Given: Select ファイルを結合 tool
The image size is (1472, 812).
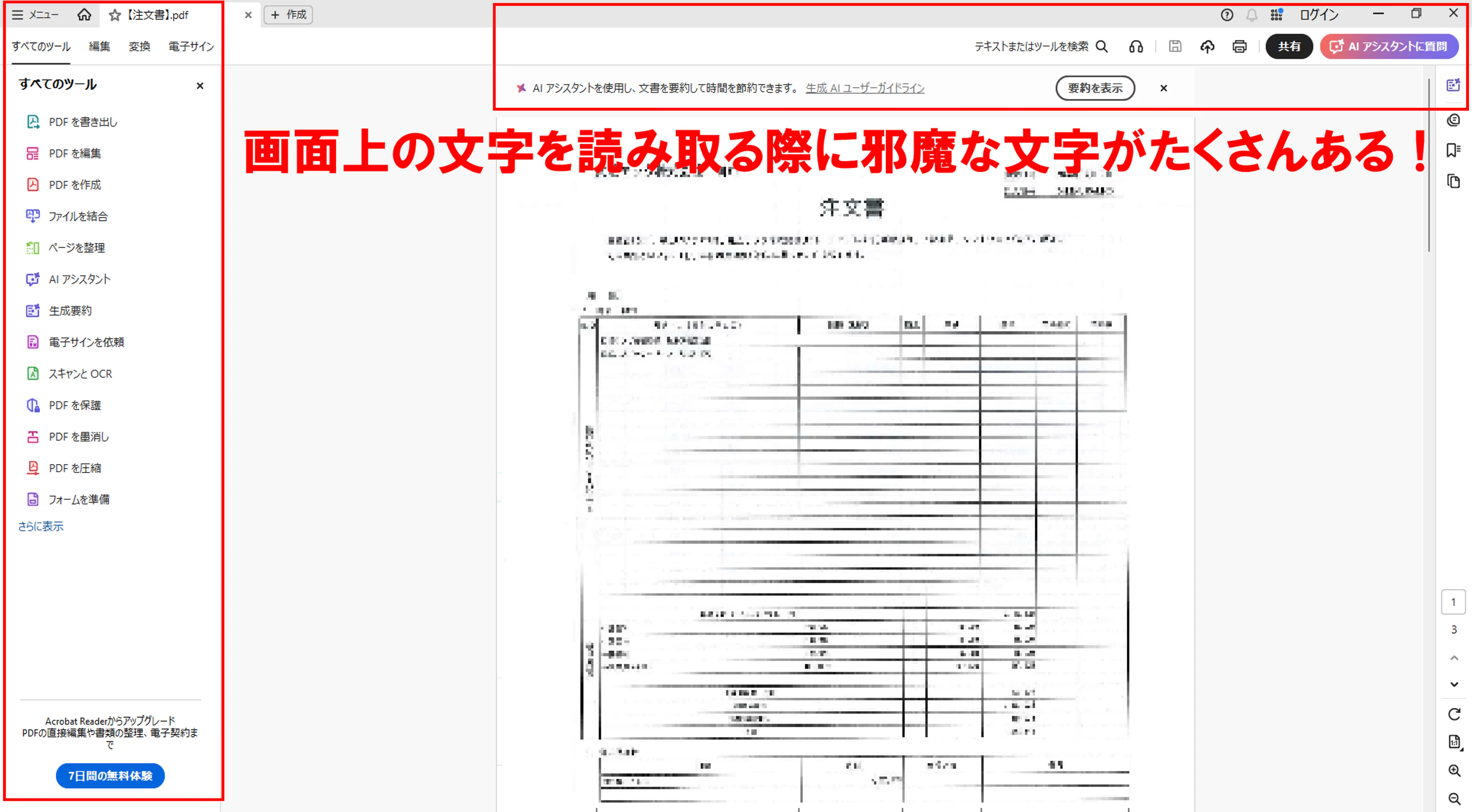Looking at the screenshot, I should (67, 216).
